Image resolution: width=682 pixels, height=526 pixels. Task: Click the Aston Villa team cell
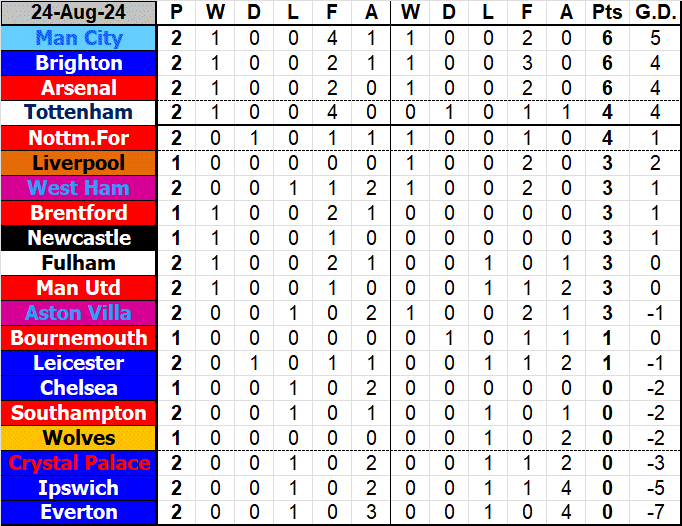tap(79, 313)
